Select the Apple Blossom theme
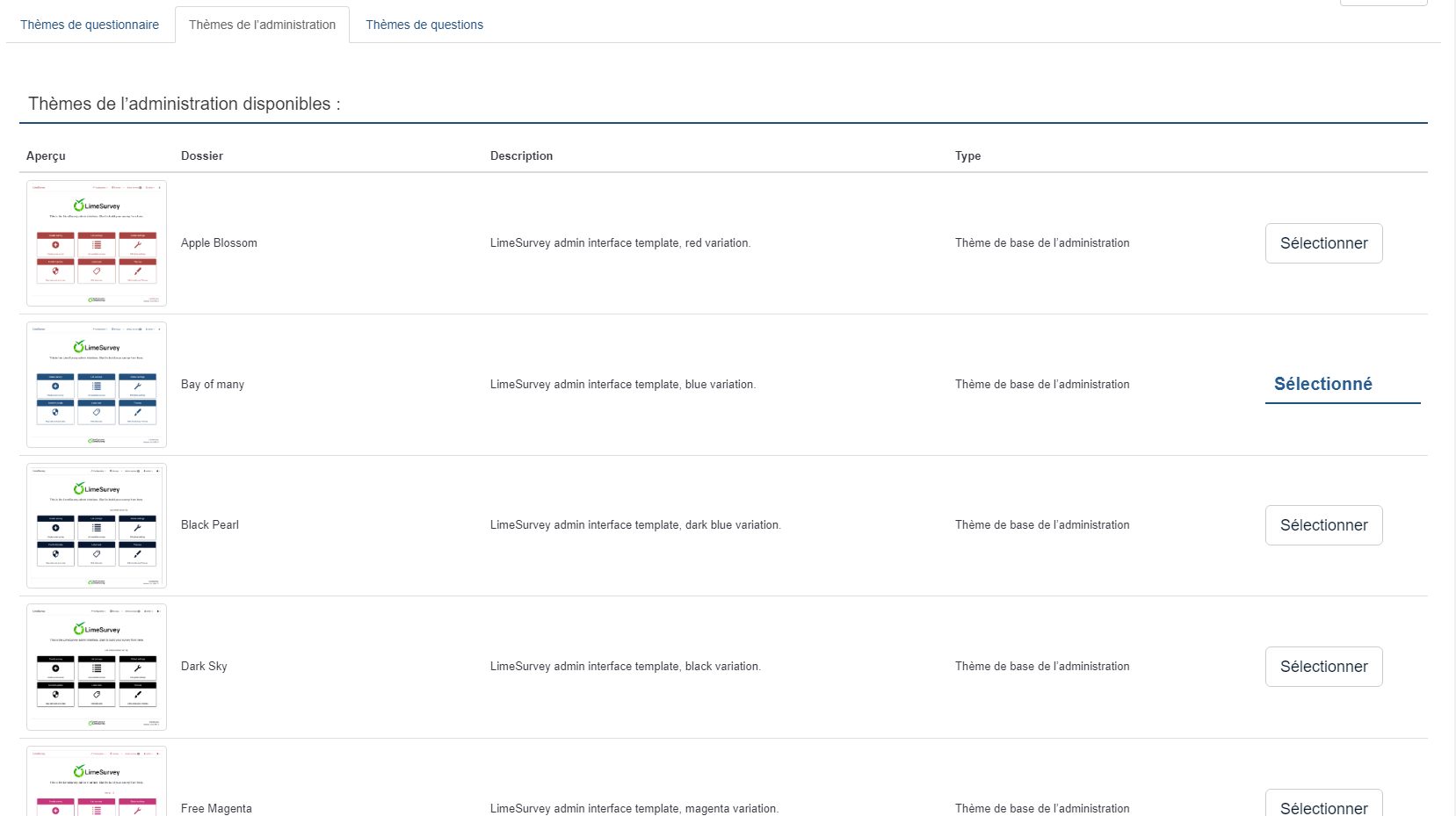This screenshot has width=1456, height=816. click(1323, 243)
